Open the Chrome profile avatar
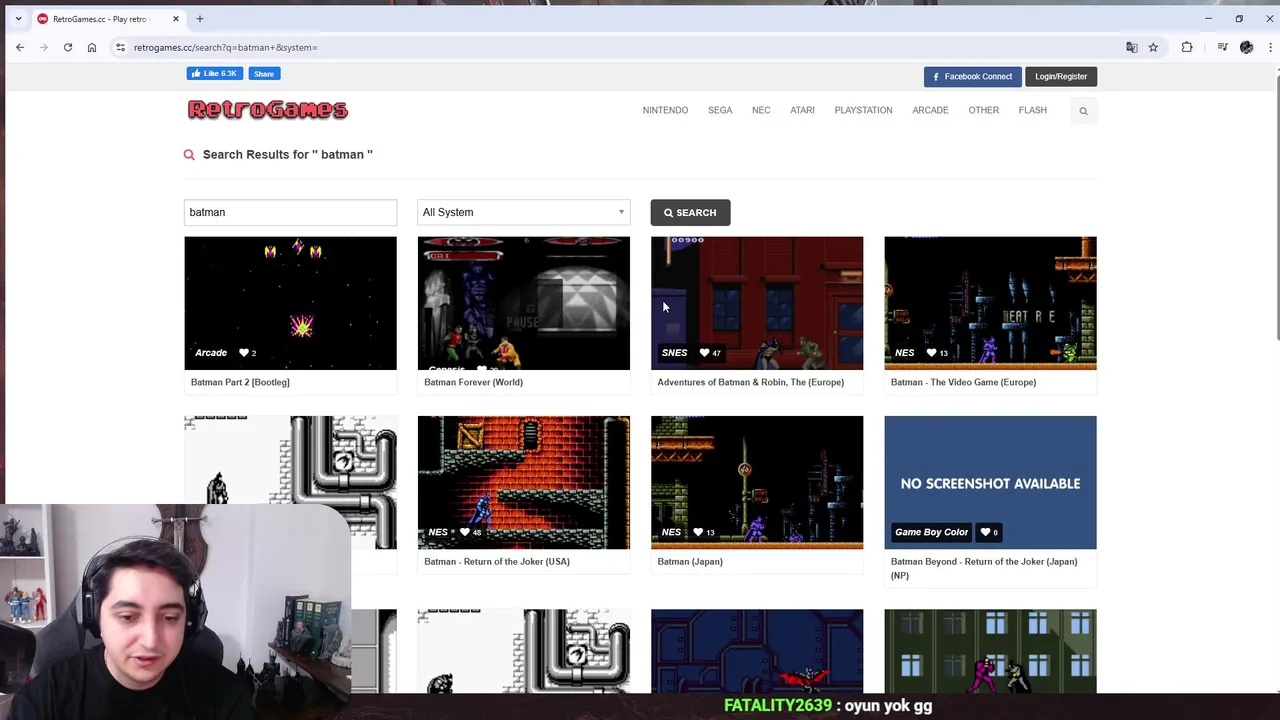 tap(1246, 47)
